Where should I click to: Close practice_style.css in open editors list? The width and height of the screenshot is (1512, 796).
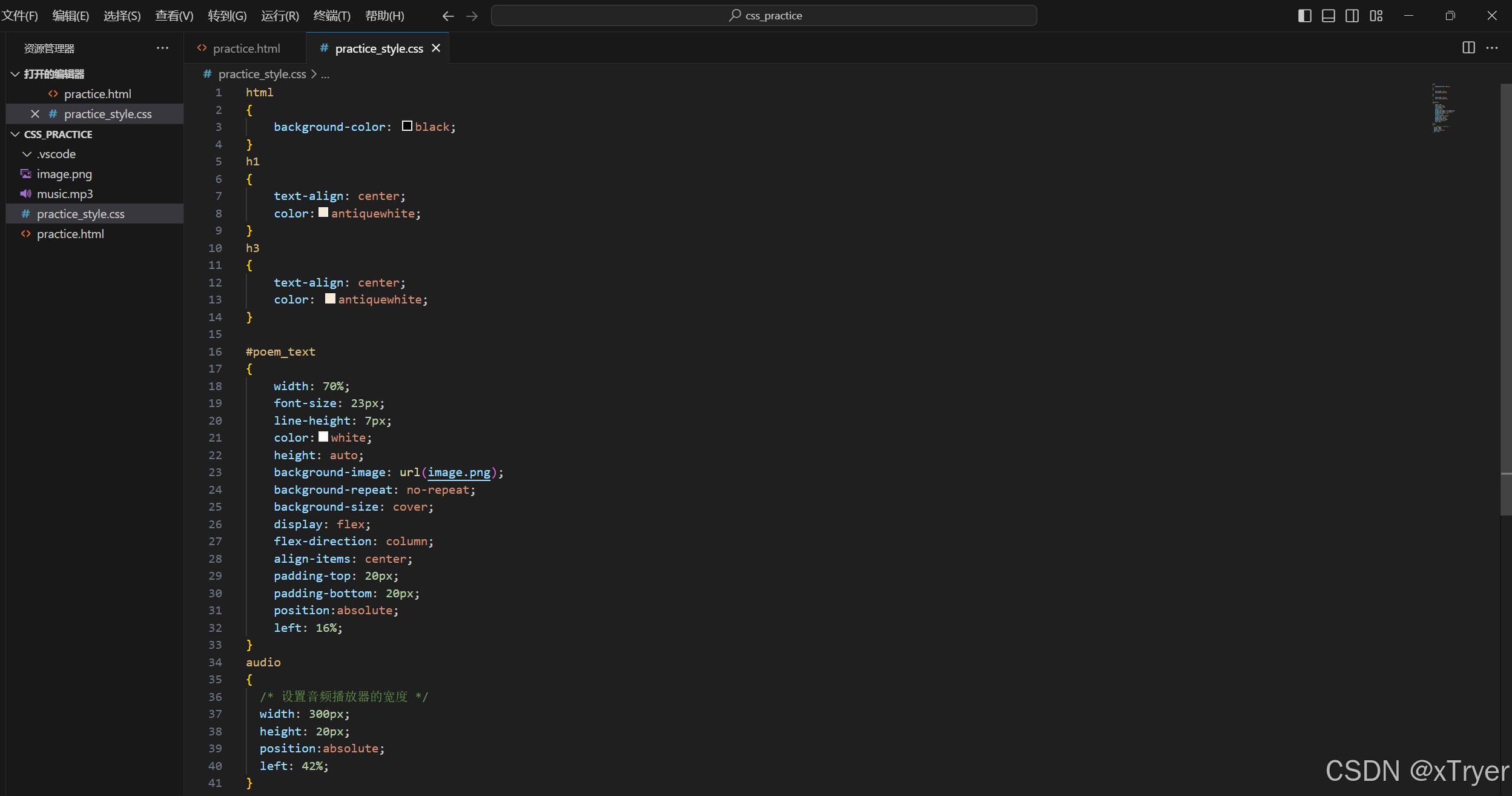(x=35, y=114)
